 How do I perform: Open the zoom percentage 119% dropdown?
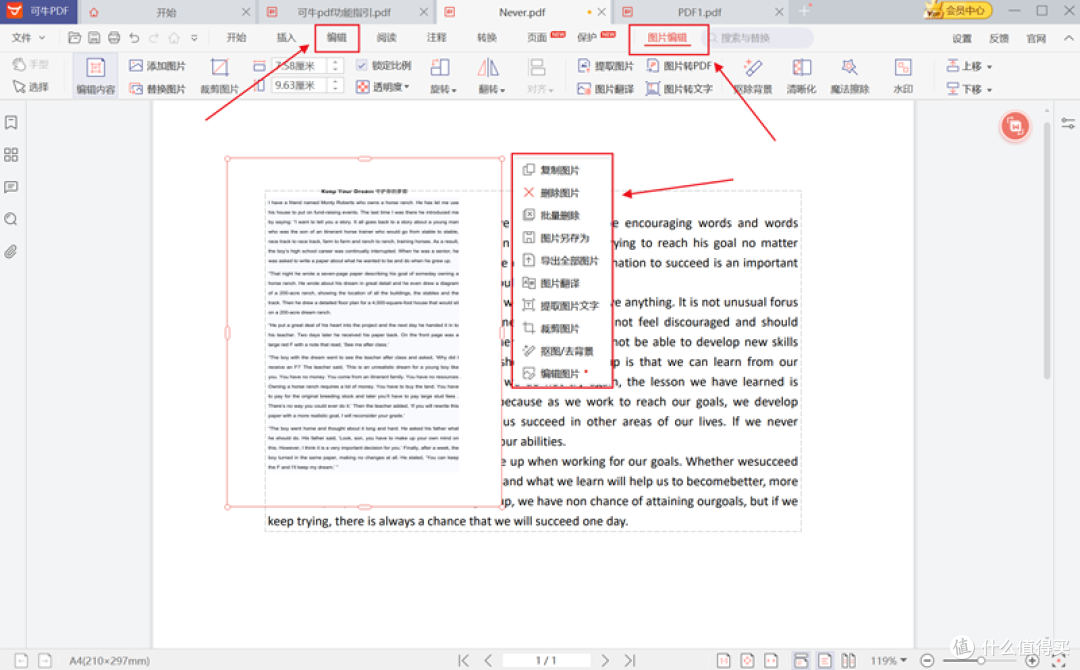pyautogui.click(x=889, y=660)
